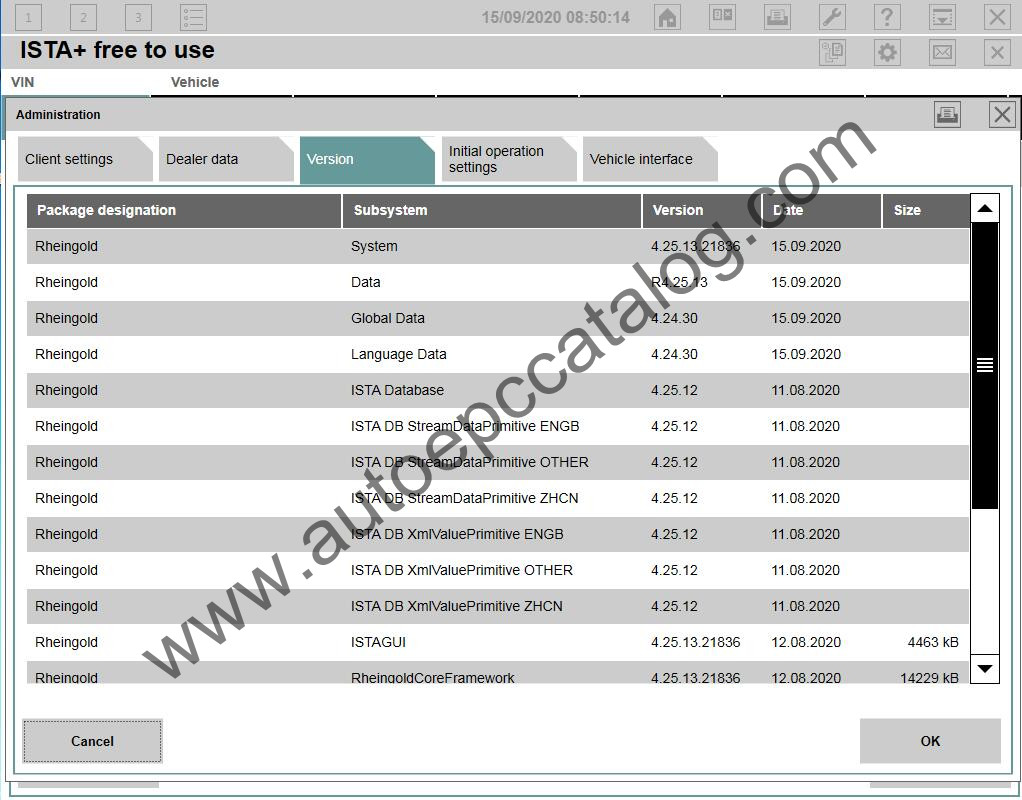This screenshot has width=1022, height=800.
Task: Sort by Subsystem column header
Action: point(492,211)
